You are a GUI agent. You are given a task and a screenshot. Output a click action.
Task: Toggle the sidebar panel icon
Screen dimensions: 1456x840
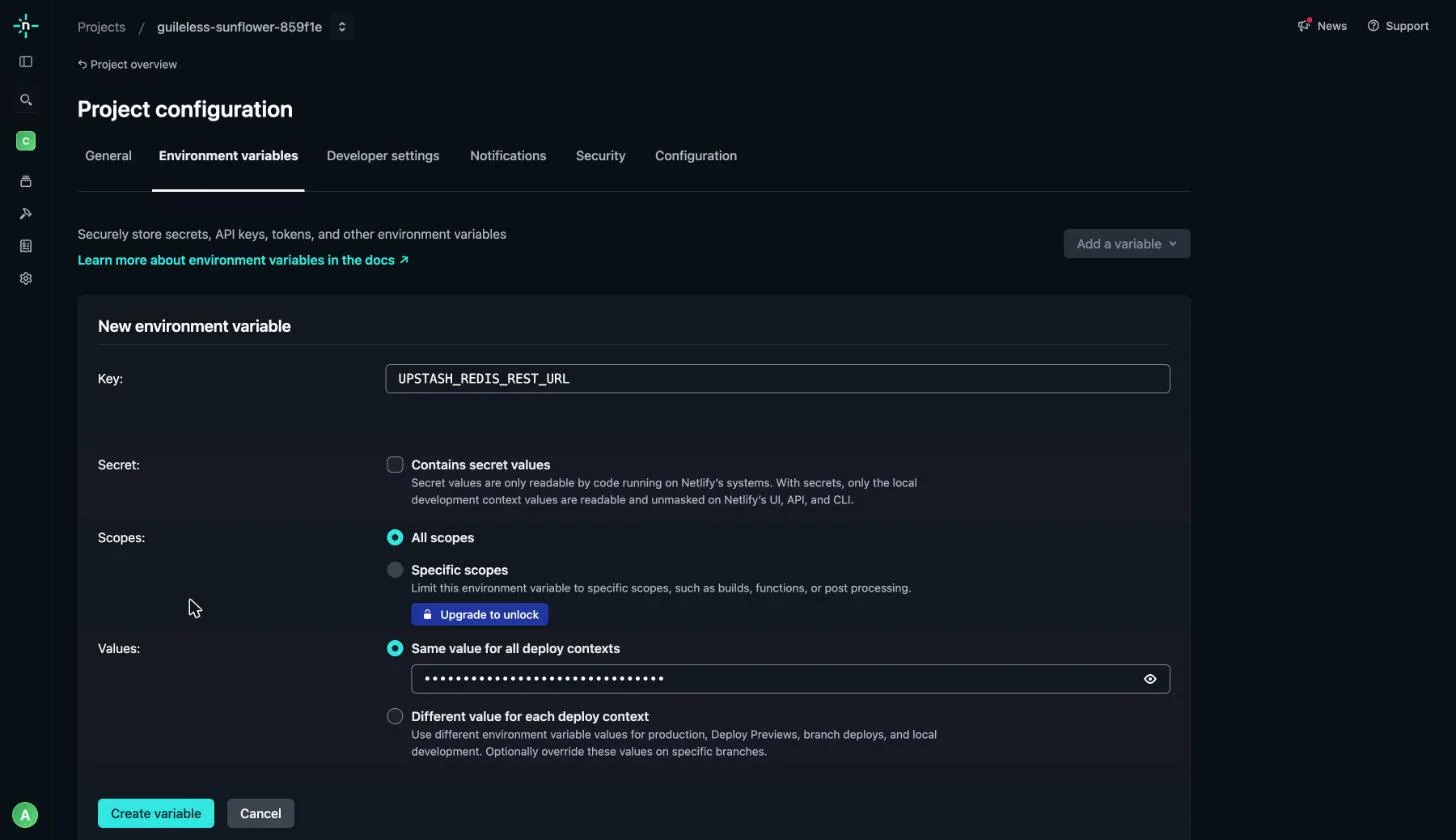pos(26,62)
